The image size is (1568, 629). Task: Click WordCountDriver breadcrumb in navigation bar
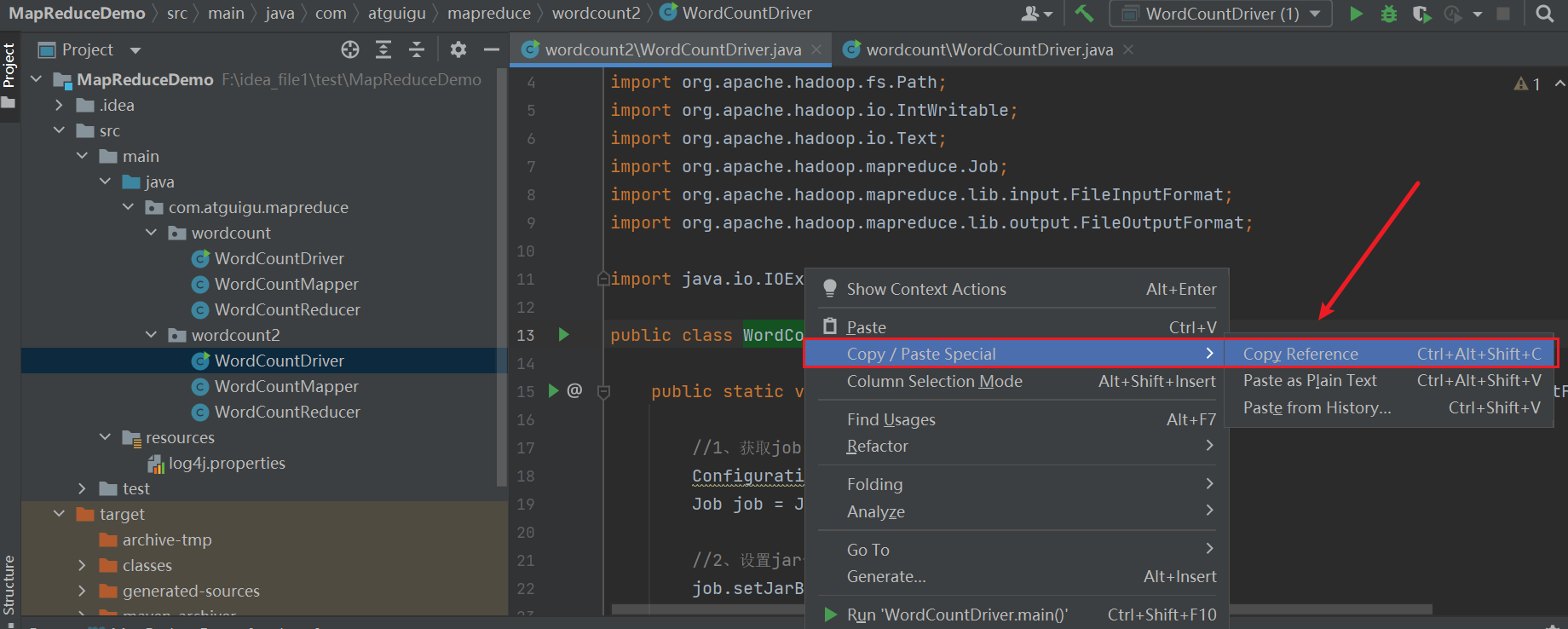[x=737, y=13]
